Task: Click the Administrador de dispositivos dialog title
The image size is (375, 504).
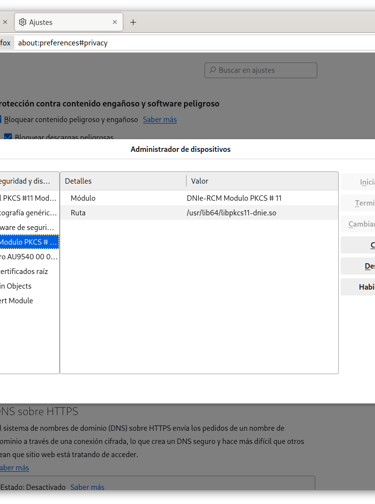Action: [180, 149]
